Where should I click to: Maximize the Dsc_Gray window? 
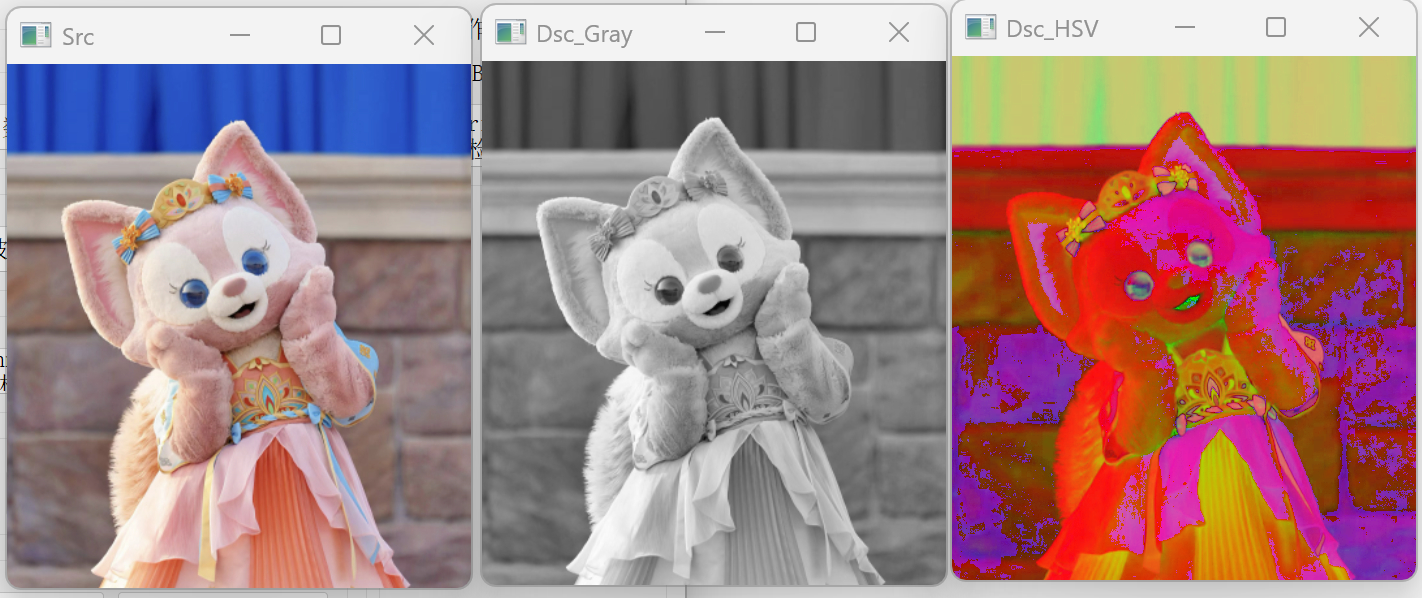click(806, 33)
